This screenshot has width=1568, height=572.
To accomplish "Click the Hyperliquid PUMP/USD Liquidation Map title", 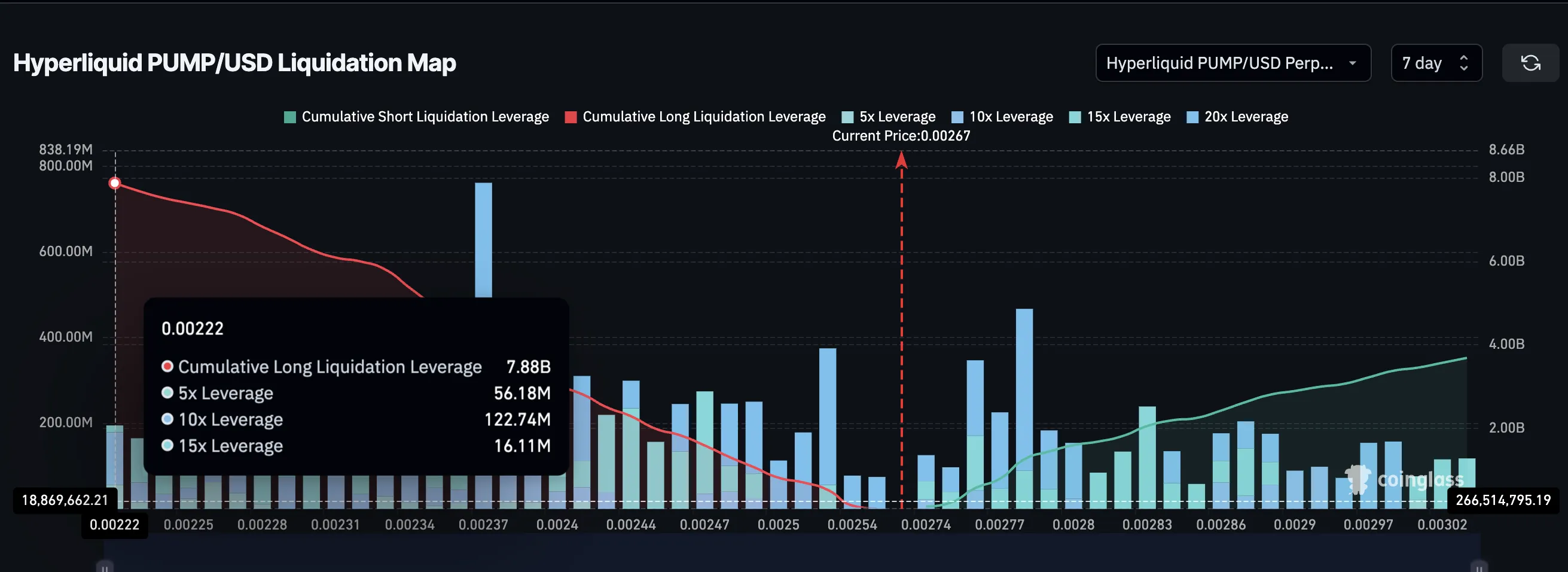I will click(x=235, y=62).
